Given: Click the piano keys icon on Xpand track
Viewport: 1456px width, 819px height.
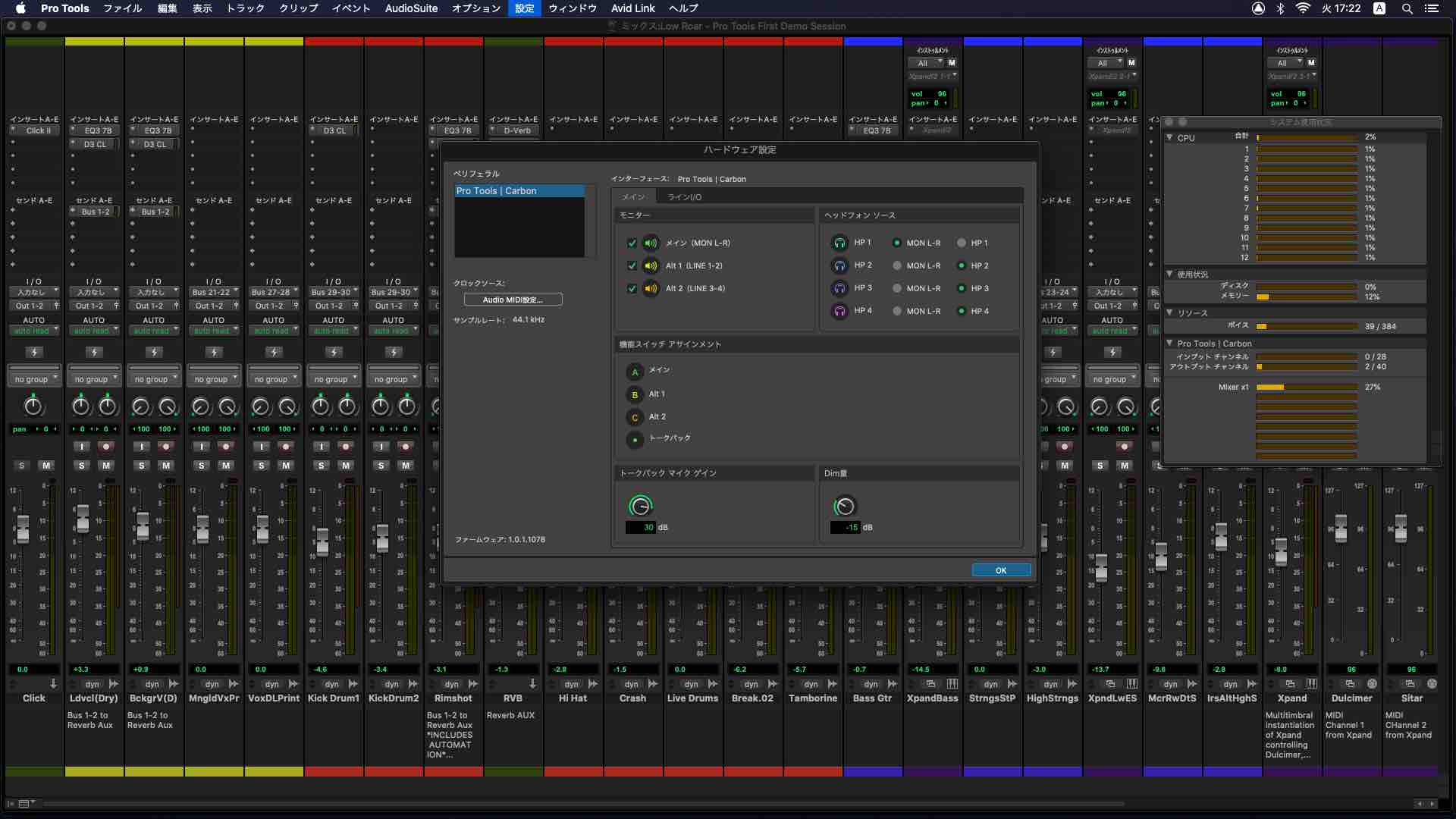Looking at the screenshot, I should pyautogui.click(x=1312, y=684).
